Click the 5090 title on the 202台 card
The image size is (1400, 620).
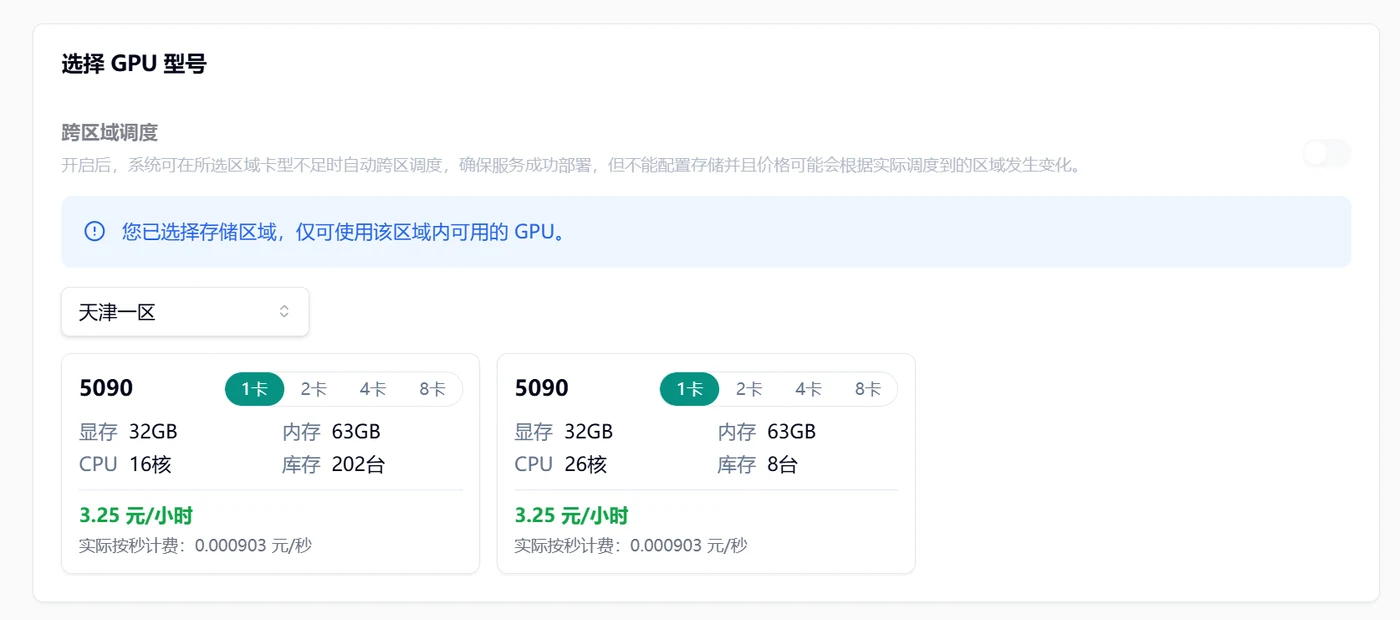[106, 388]
